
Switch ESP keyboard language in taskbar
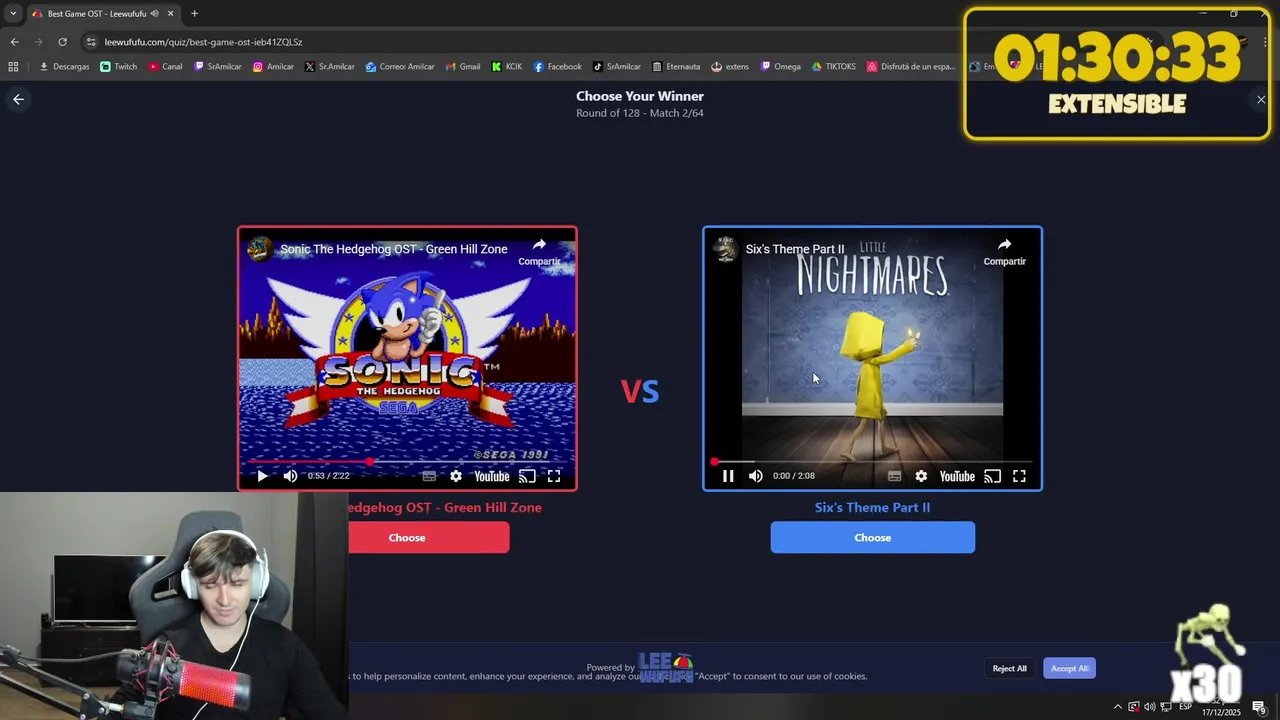coord(1185,707)
